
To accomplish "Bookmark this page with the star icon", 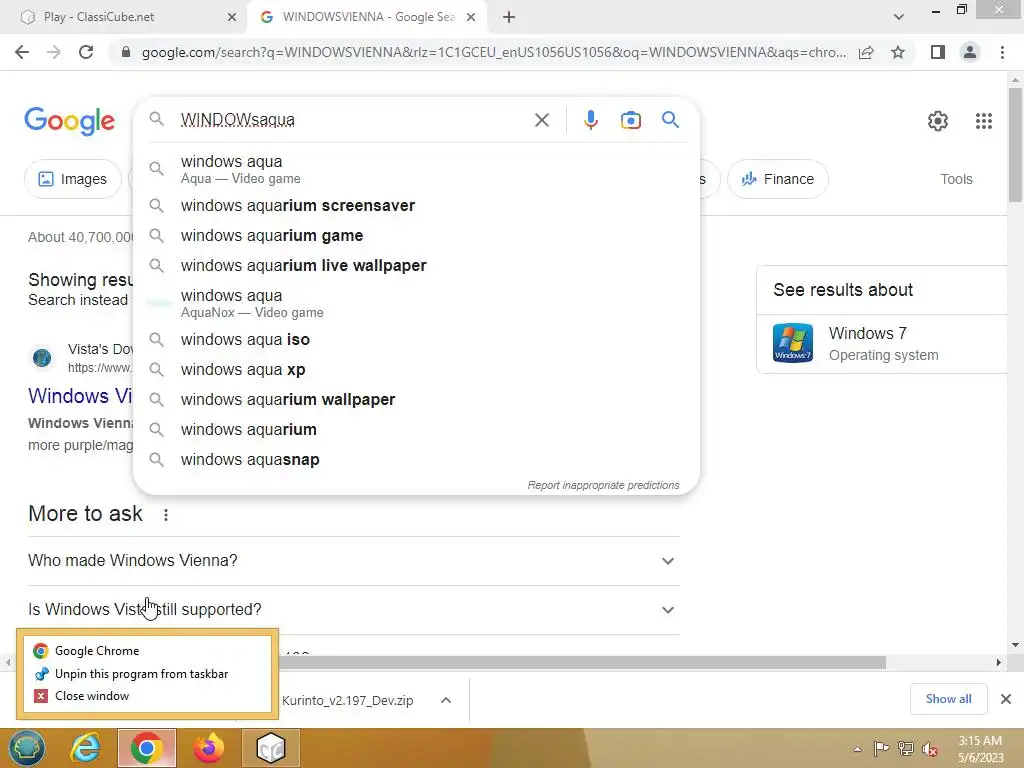I will (898, 52).
